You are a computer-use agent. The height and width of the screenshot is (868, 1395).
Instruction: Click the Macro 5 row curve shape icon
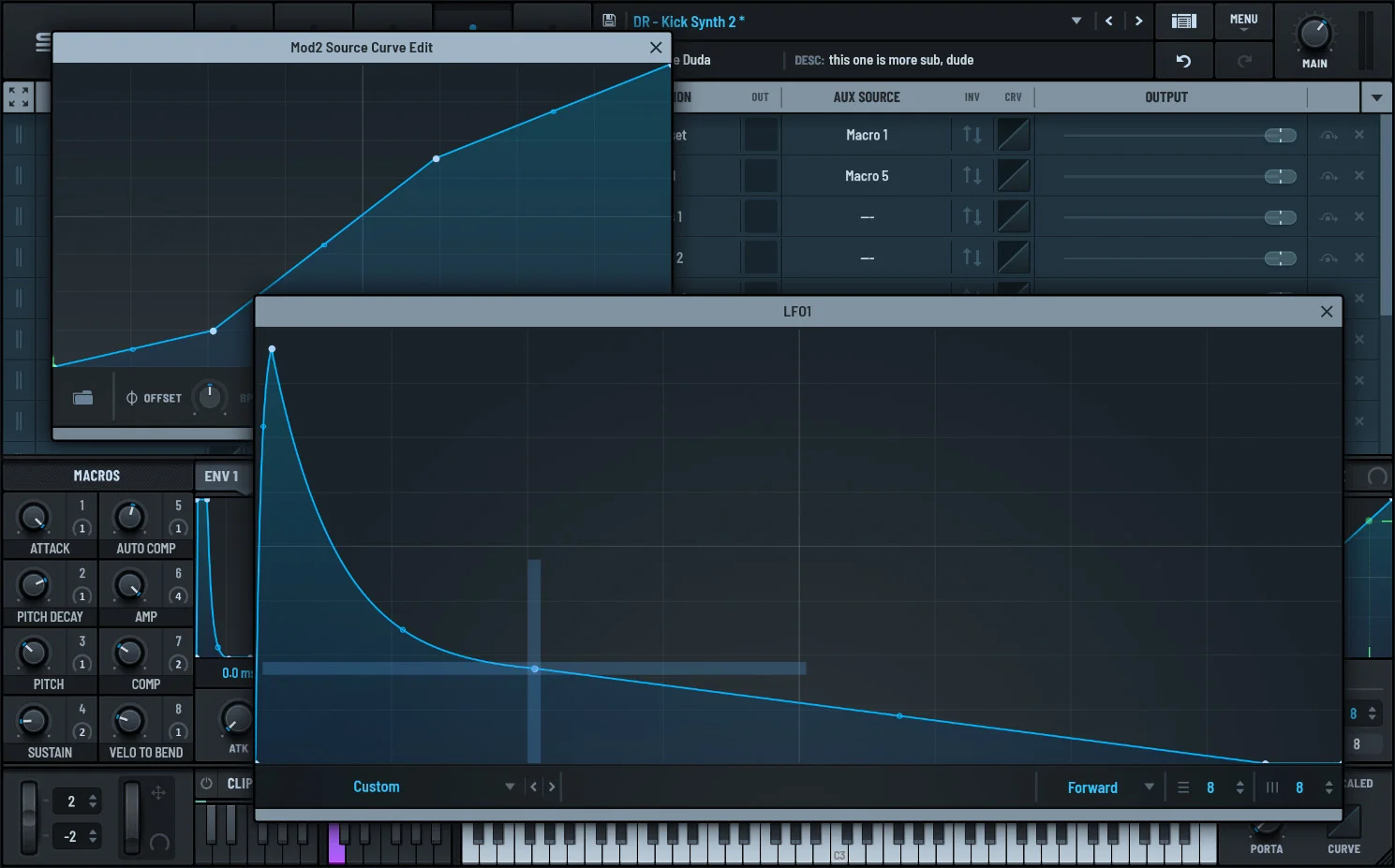[x=1014, y=176]
